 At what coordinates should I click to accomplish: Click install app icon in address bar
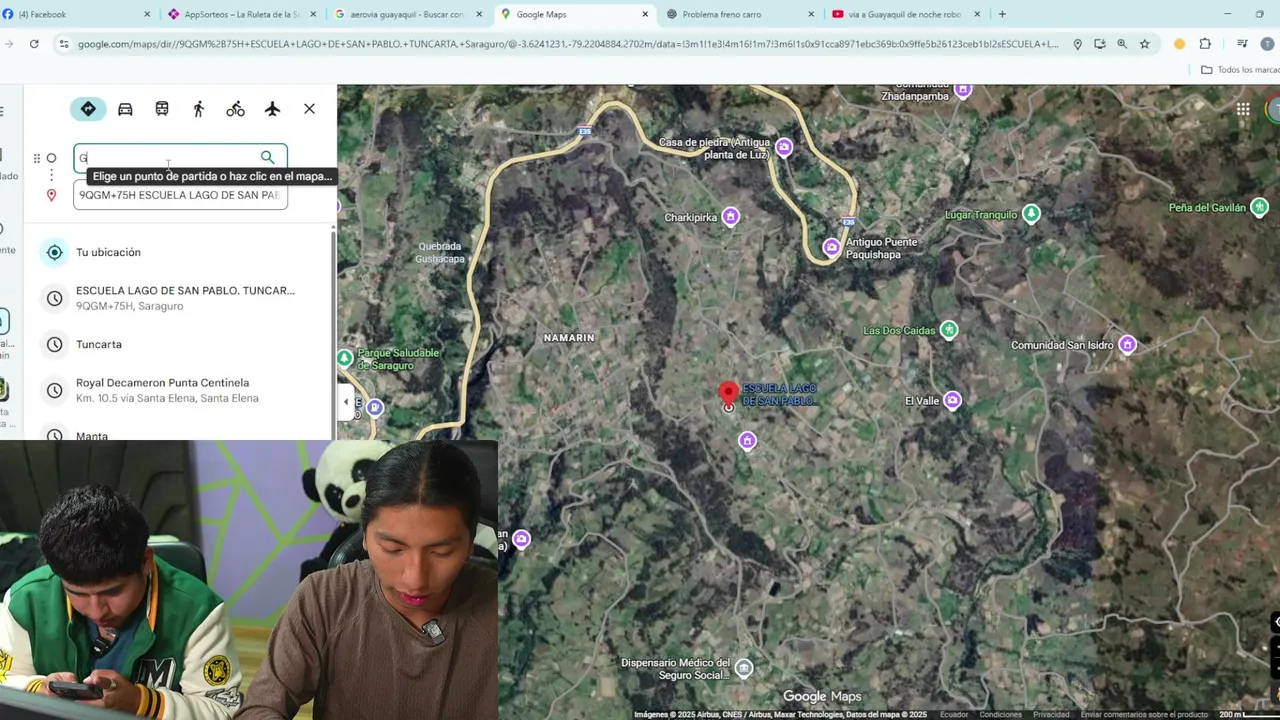pyautogui.click(x=1100, y=44)
